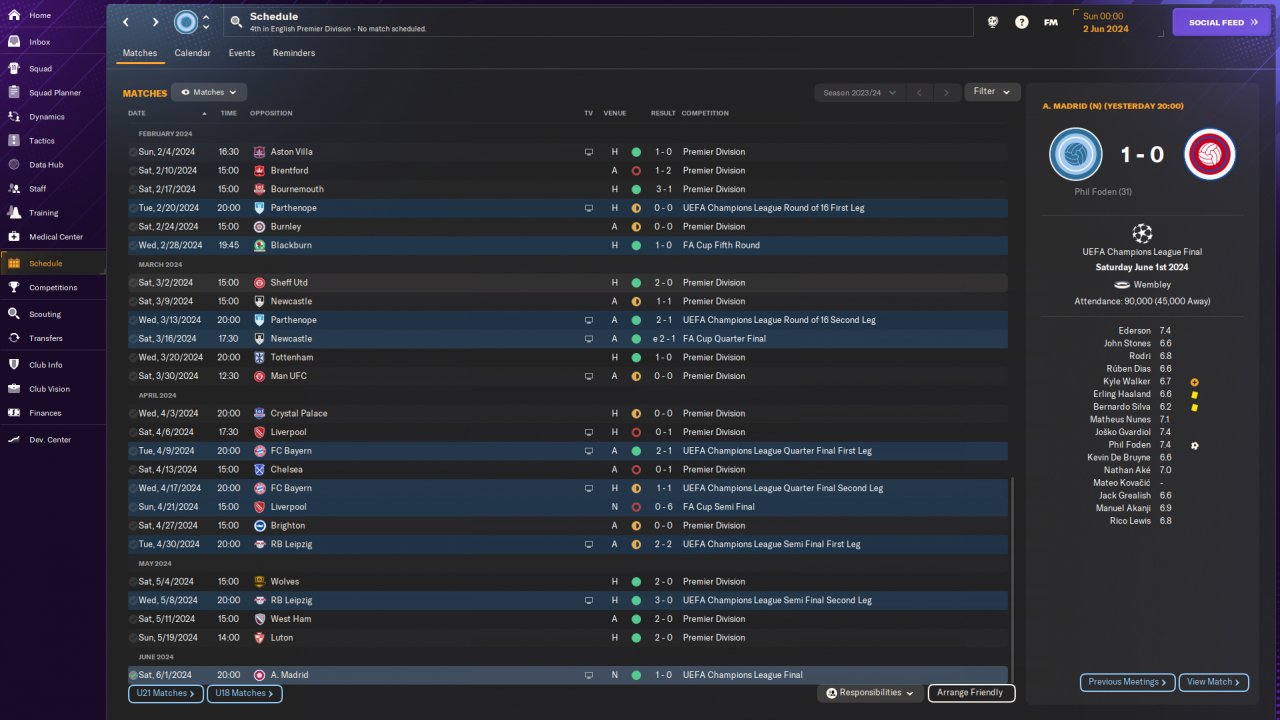Switch to the Matches tab
Image resolution: width=1280 pixels, height=720 pixels.
140,53
